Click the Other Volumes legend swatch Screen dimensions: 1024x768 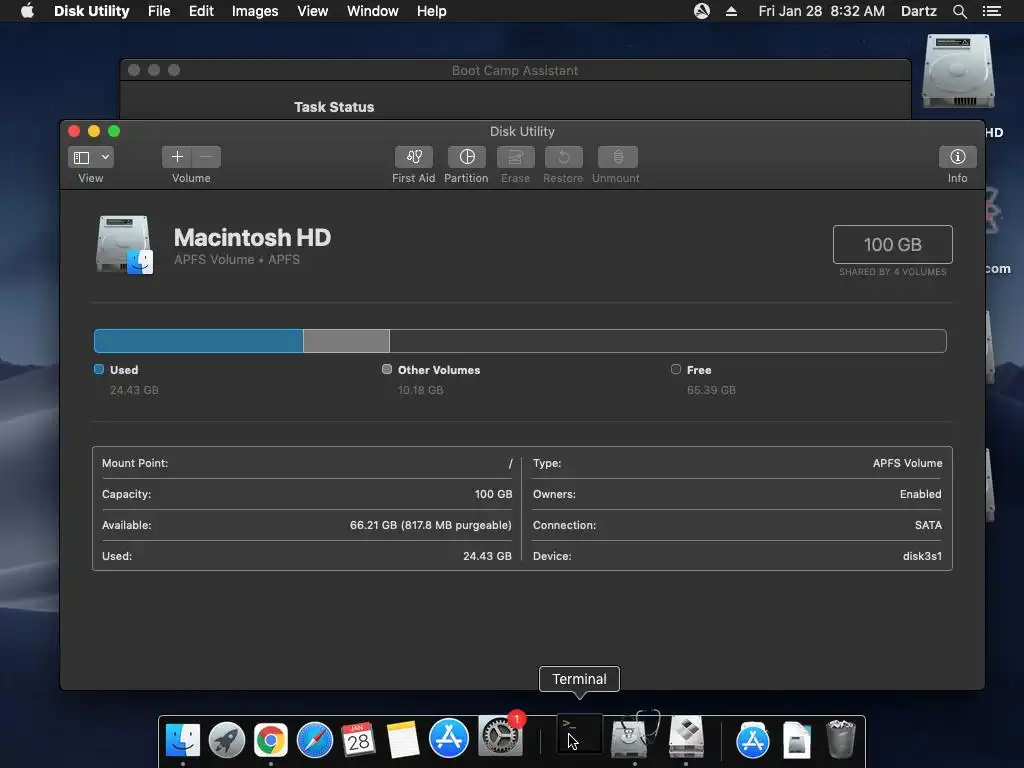(x=387, y=369)
